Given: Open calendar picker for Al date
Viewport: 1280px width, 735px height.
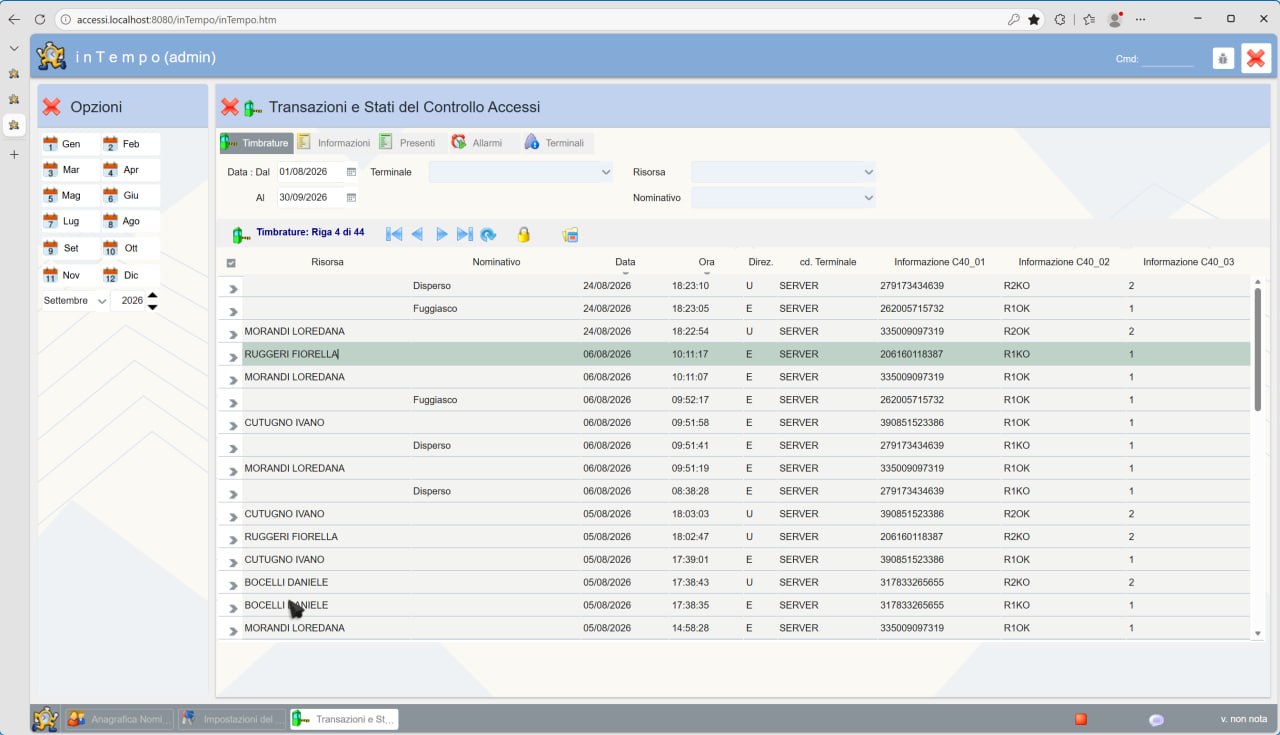Looking at the screenshot, I should tap(351, 197).
